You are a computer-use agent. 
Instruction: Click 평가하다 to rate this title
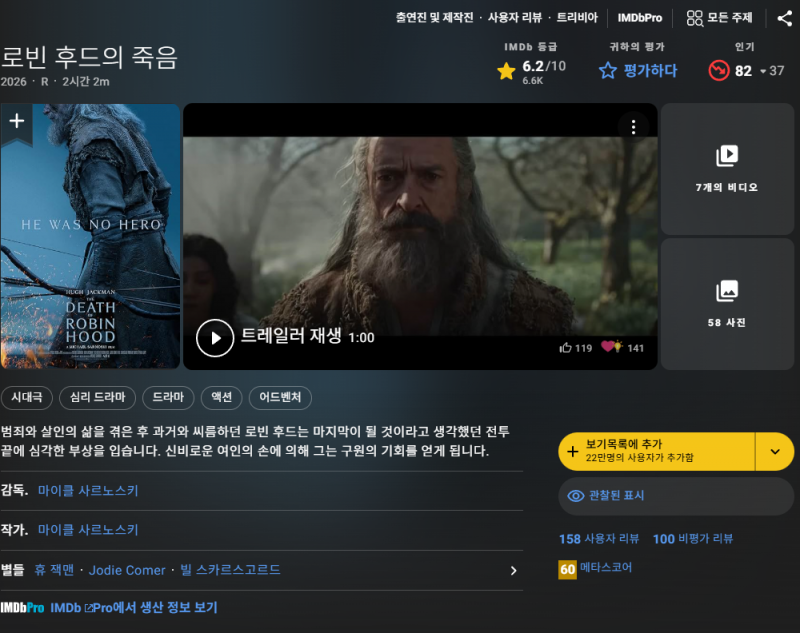tap(650, 70)
